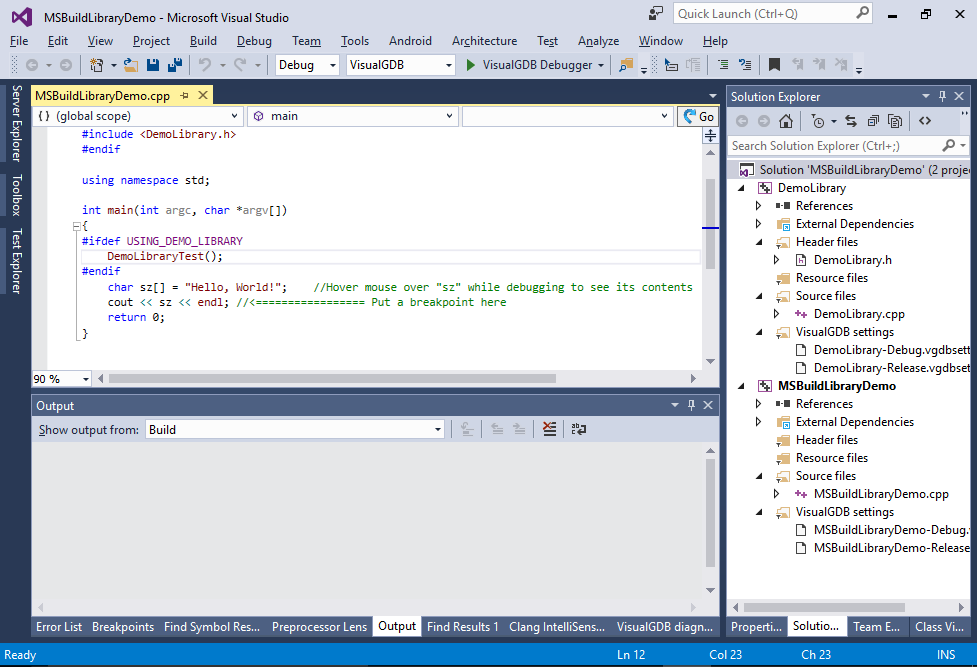Image resolution: width=977 pixels, height=667 pixels.
Task: Collapse the MSBuildLibraryDemo project node
Action: 741,386
